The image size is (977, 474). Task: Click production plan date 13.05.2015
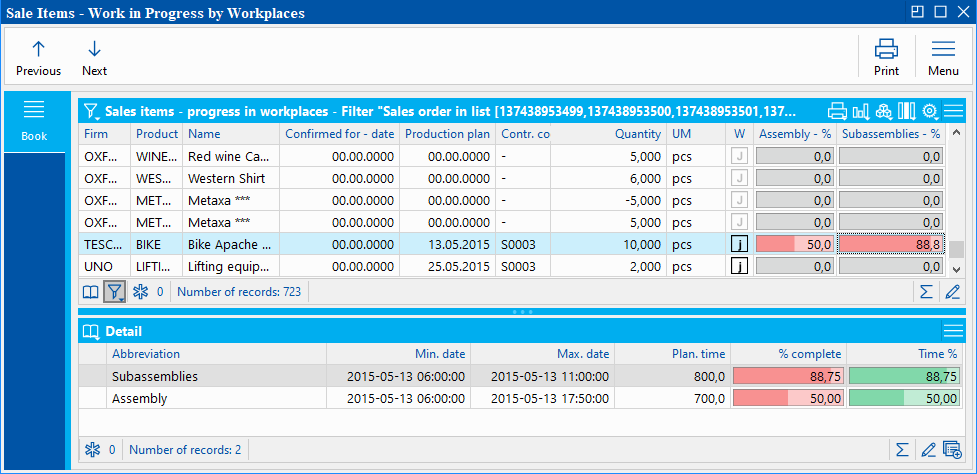coord(447,244)
